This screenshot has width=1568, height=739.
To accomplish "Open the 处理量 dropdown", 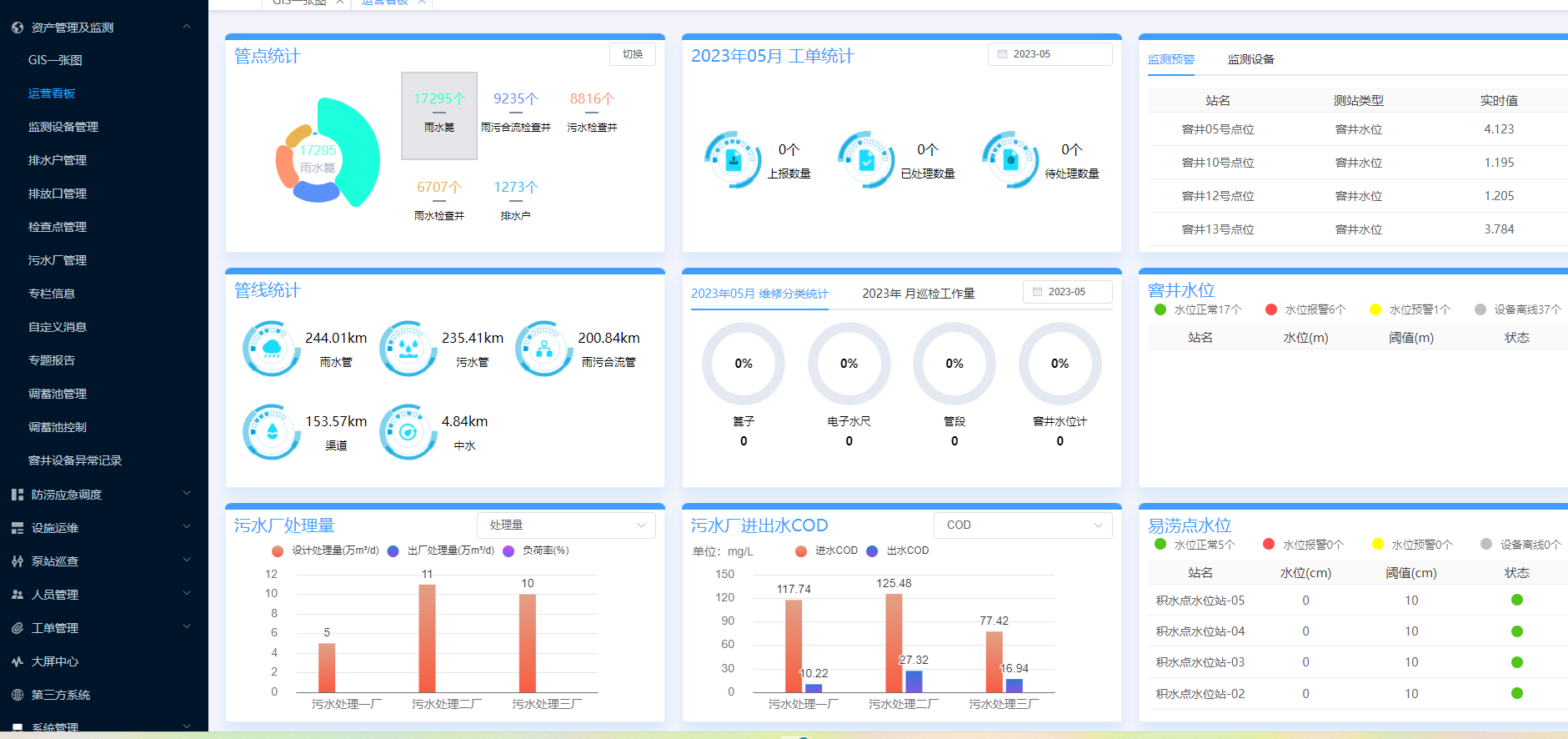I will click(566, 525).
